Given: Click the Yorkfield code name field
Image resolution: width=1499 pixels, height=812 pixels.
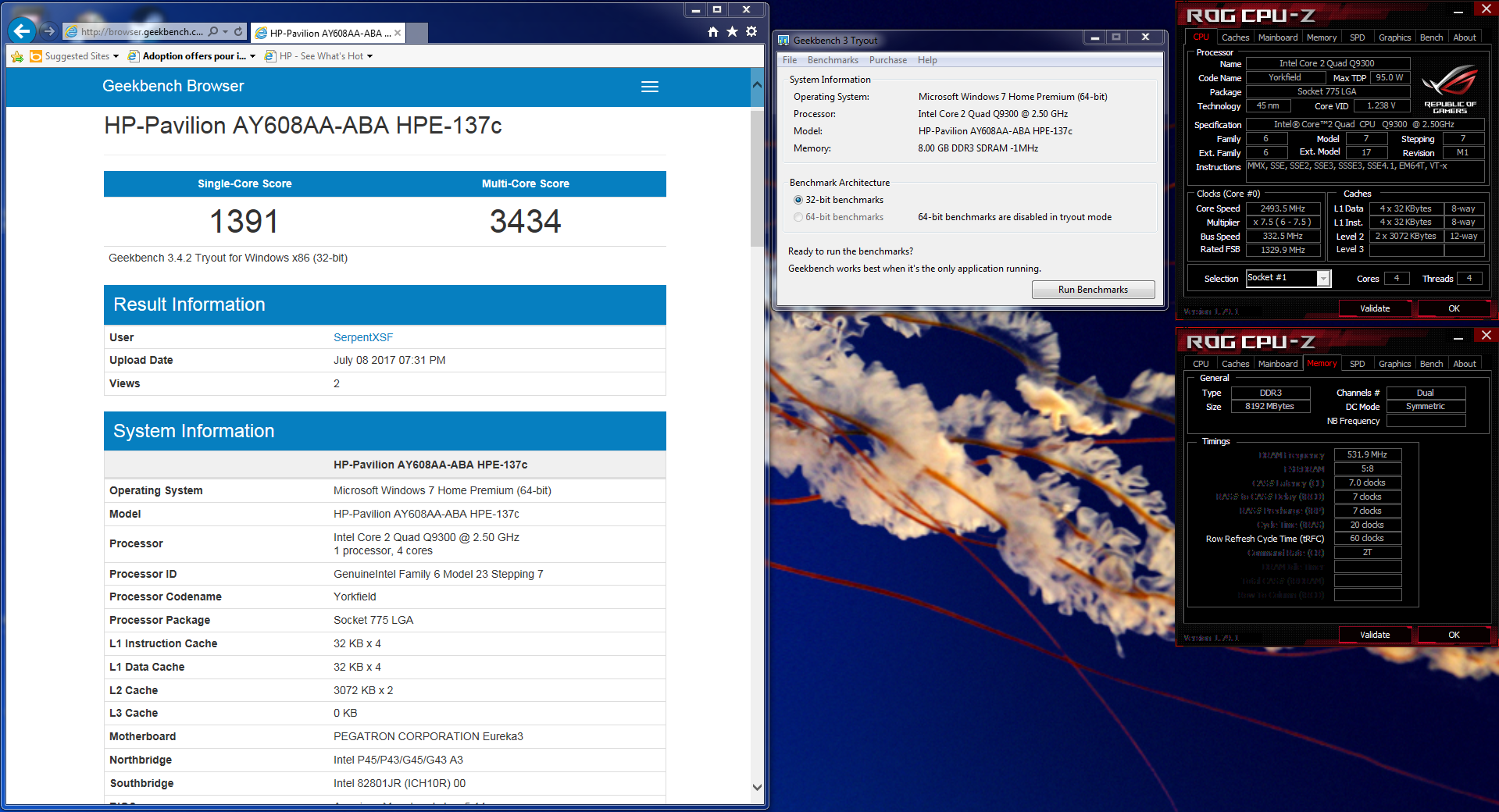Looking at the screenshot, I should pyautogui.click(x=1285, y=77).
